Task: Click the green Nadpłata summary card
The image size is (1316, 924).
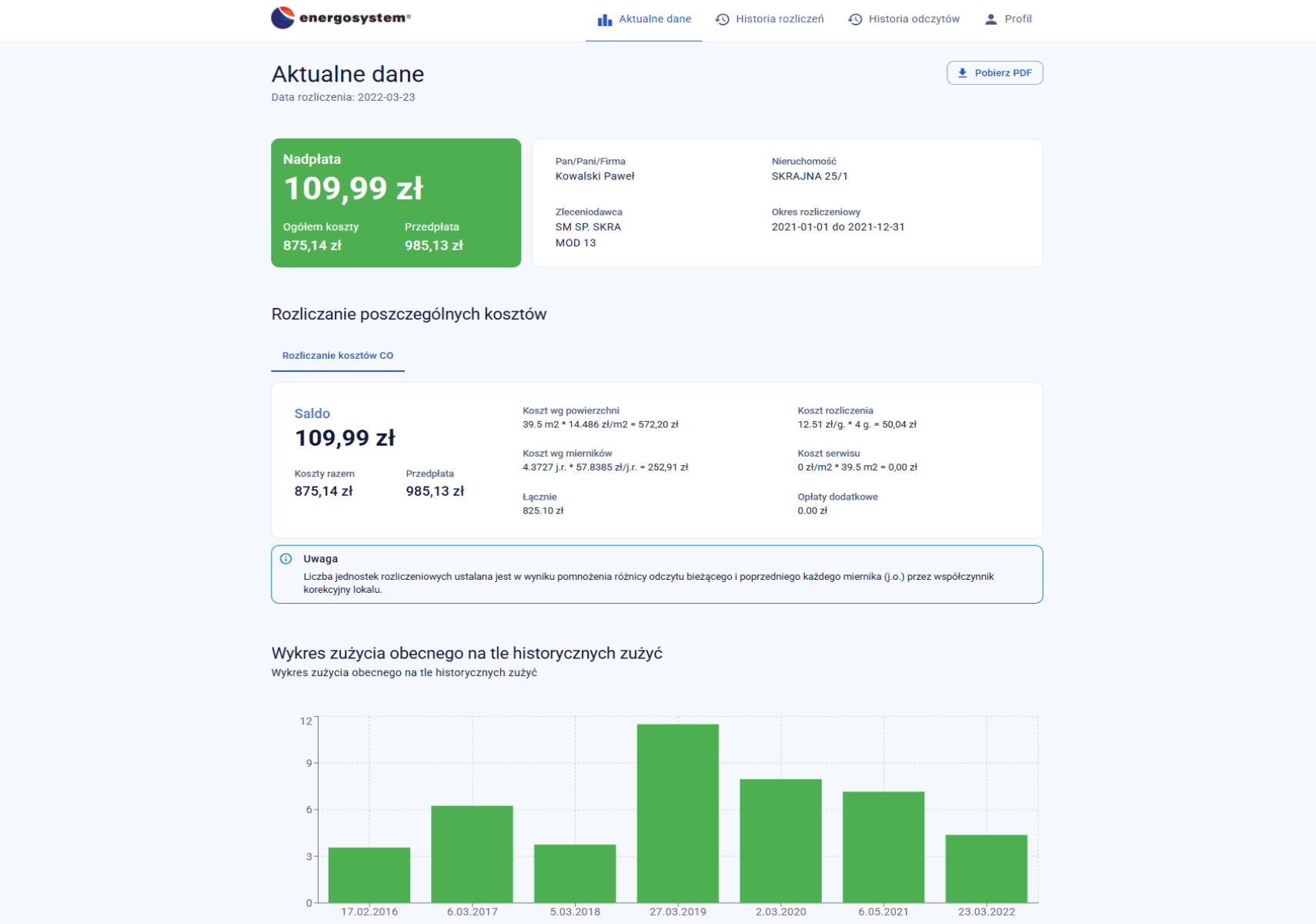Action: [396, 203]
